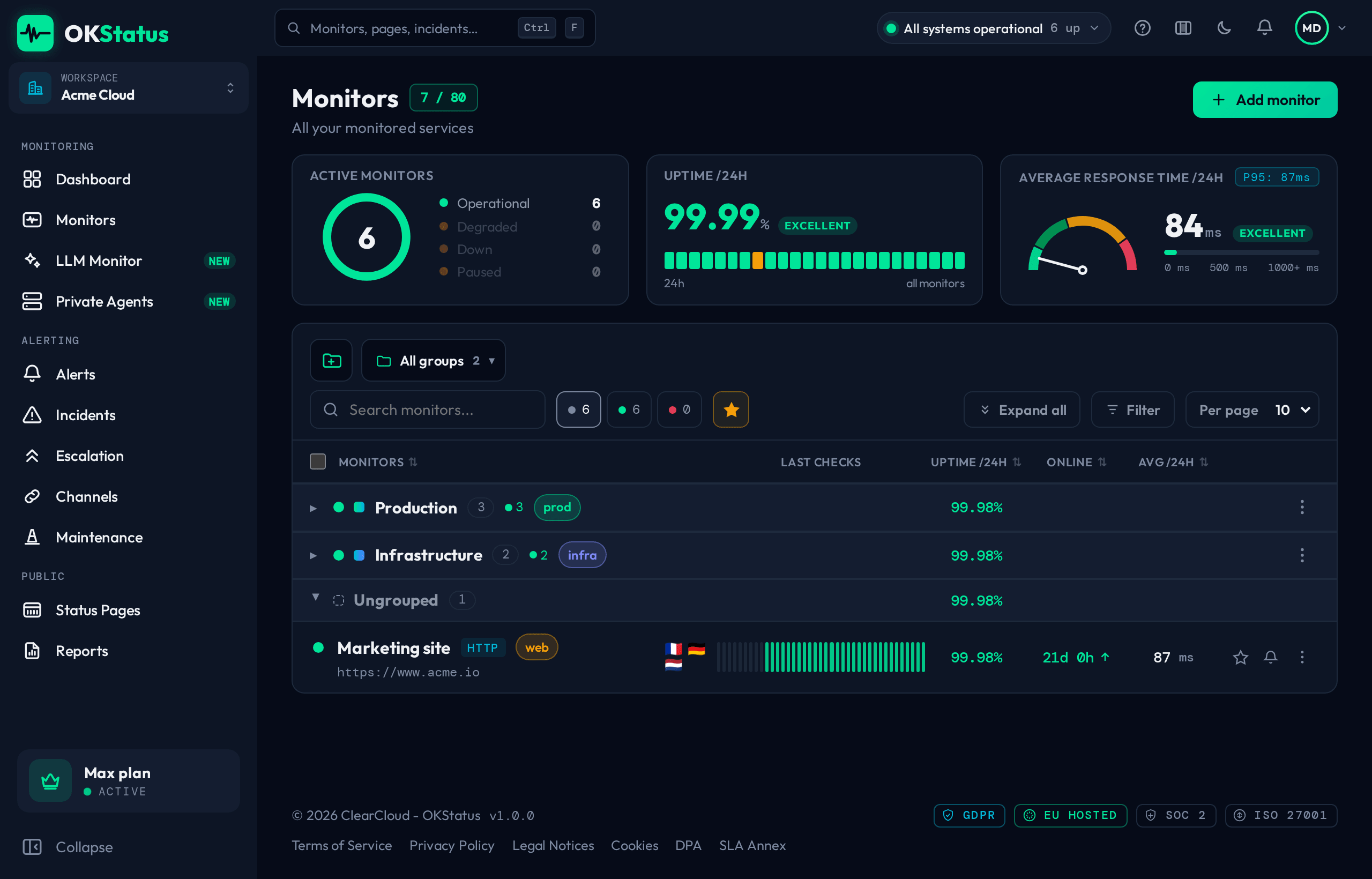Open user menu chevron beside avatar

coord(1343,28)
